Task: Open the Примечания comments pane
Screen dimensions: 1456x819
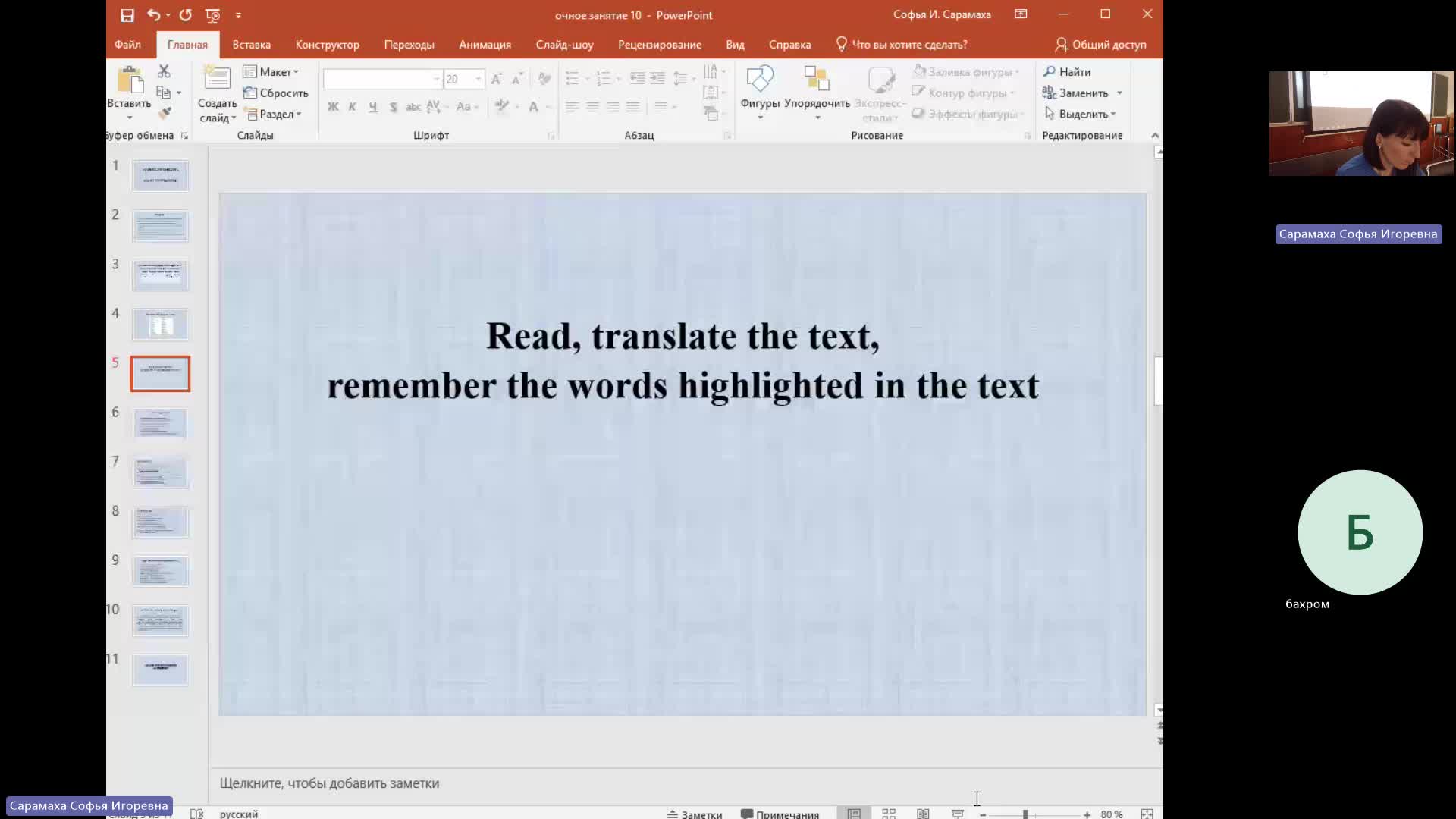Action: click(x=780, y=814)
